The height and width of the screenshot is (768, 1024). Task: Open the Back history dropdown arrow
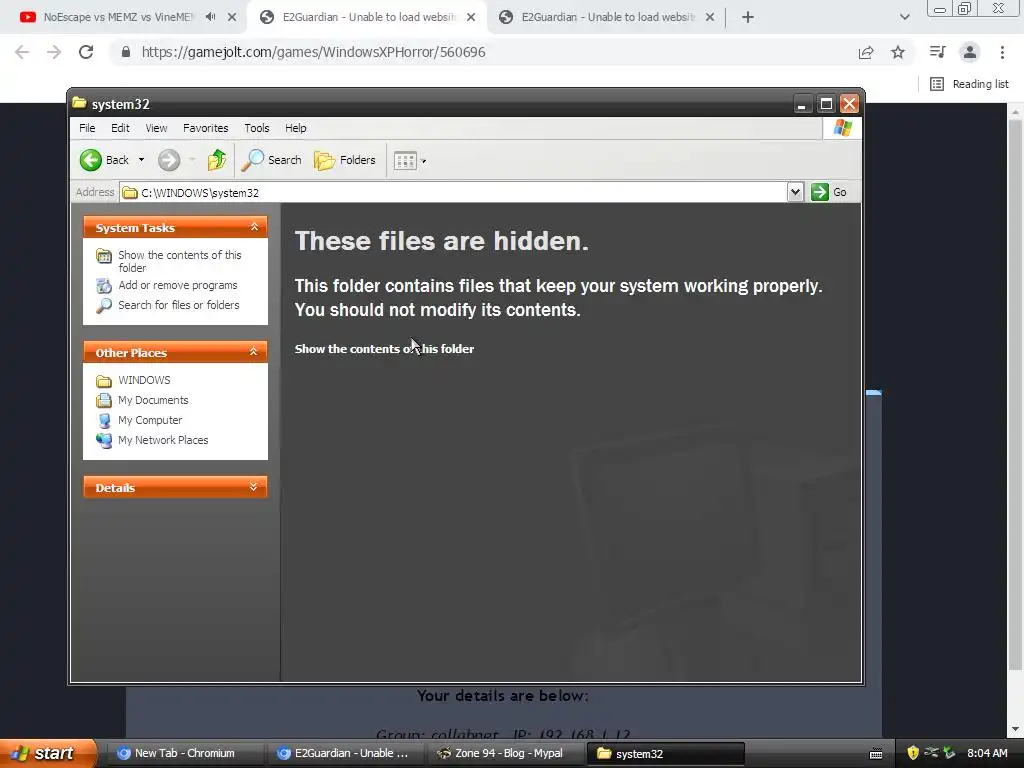coord(141,160)
